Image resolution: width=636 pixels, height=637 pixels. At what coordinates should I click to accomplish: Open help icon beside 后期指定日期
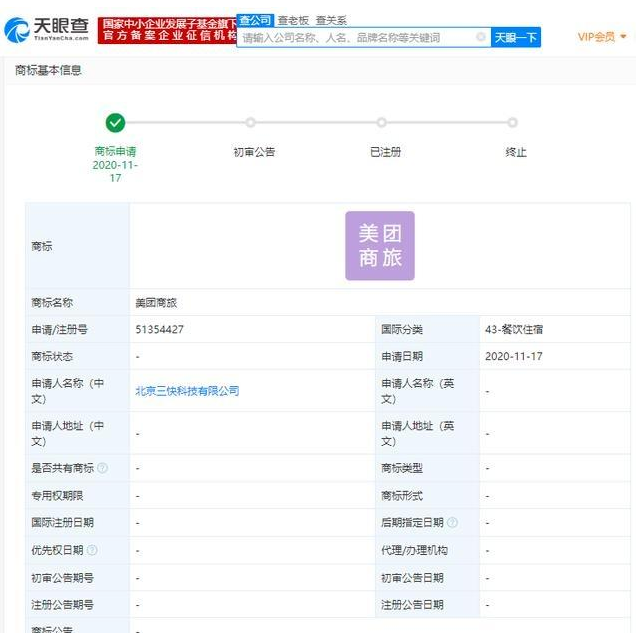click(452, 522)
